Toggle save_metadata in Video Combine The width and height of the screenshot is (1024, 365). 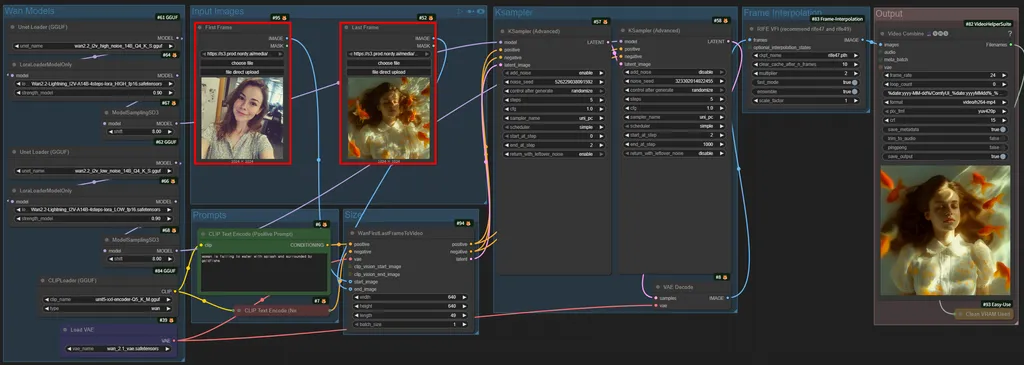946,129
